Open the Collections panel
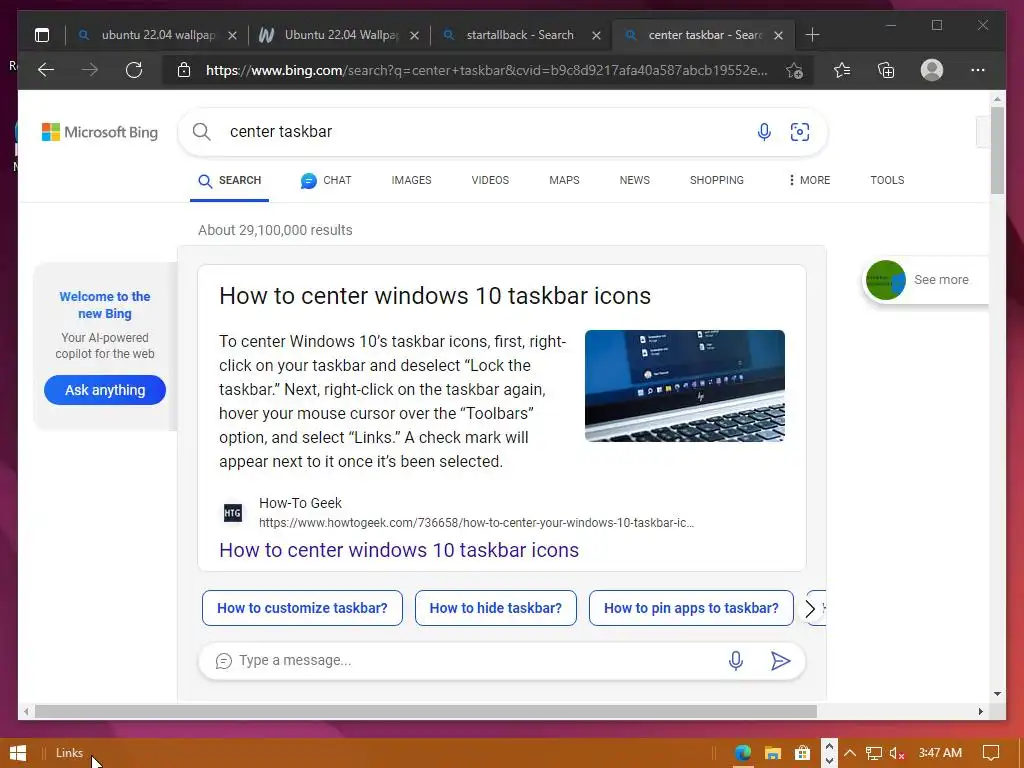 pyautogui.click(x=886, y=70)
